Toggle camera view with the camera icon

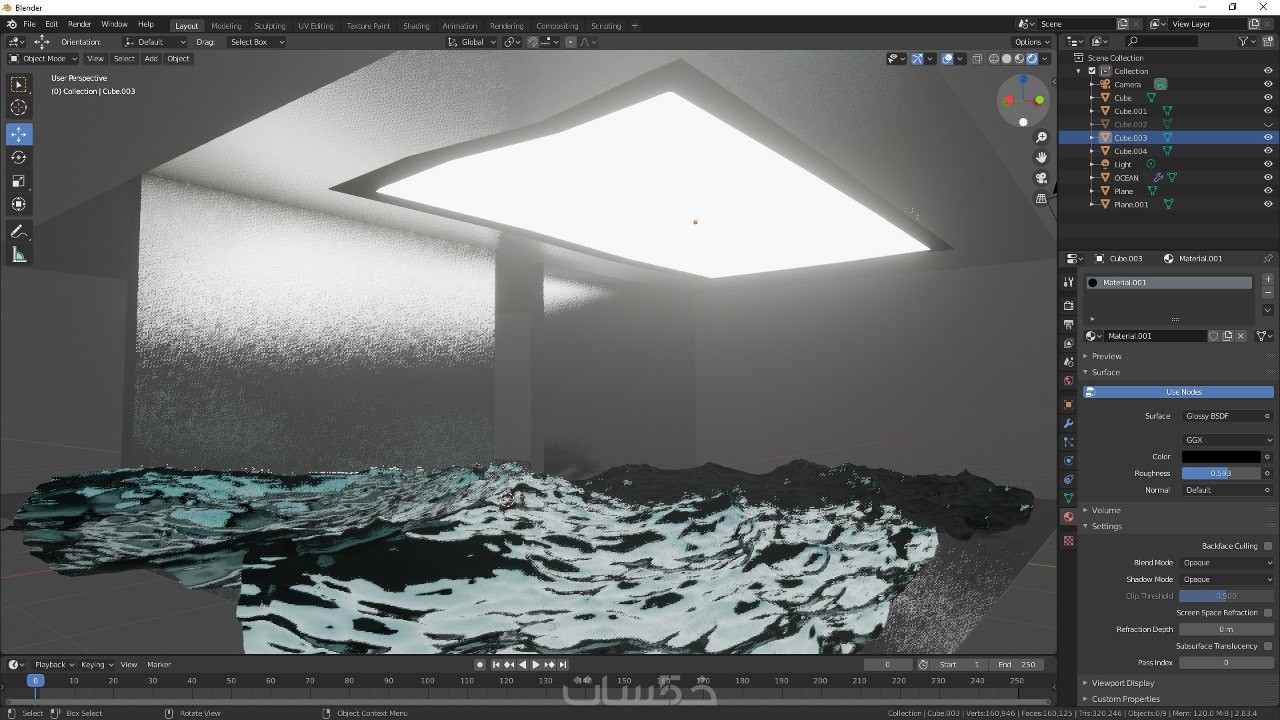[1041, 178]
